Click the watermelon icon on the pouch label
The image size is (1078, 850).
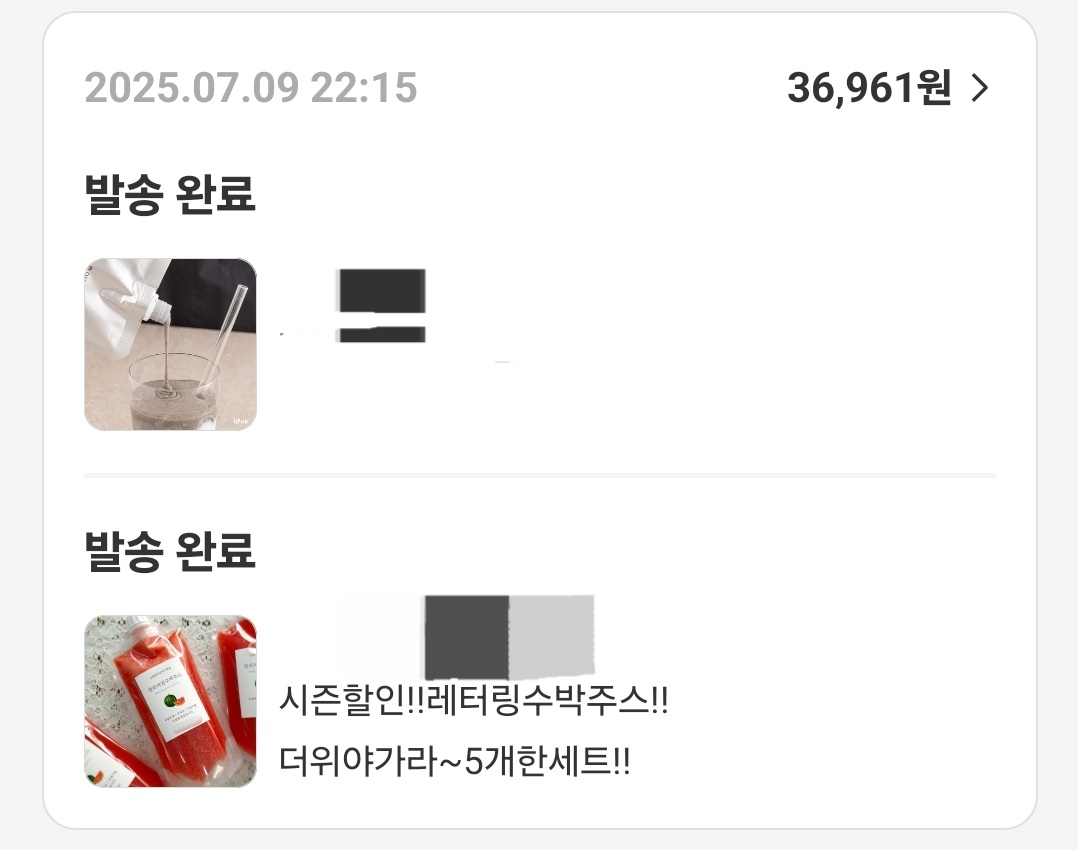click(x=175, y=701)
